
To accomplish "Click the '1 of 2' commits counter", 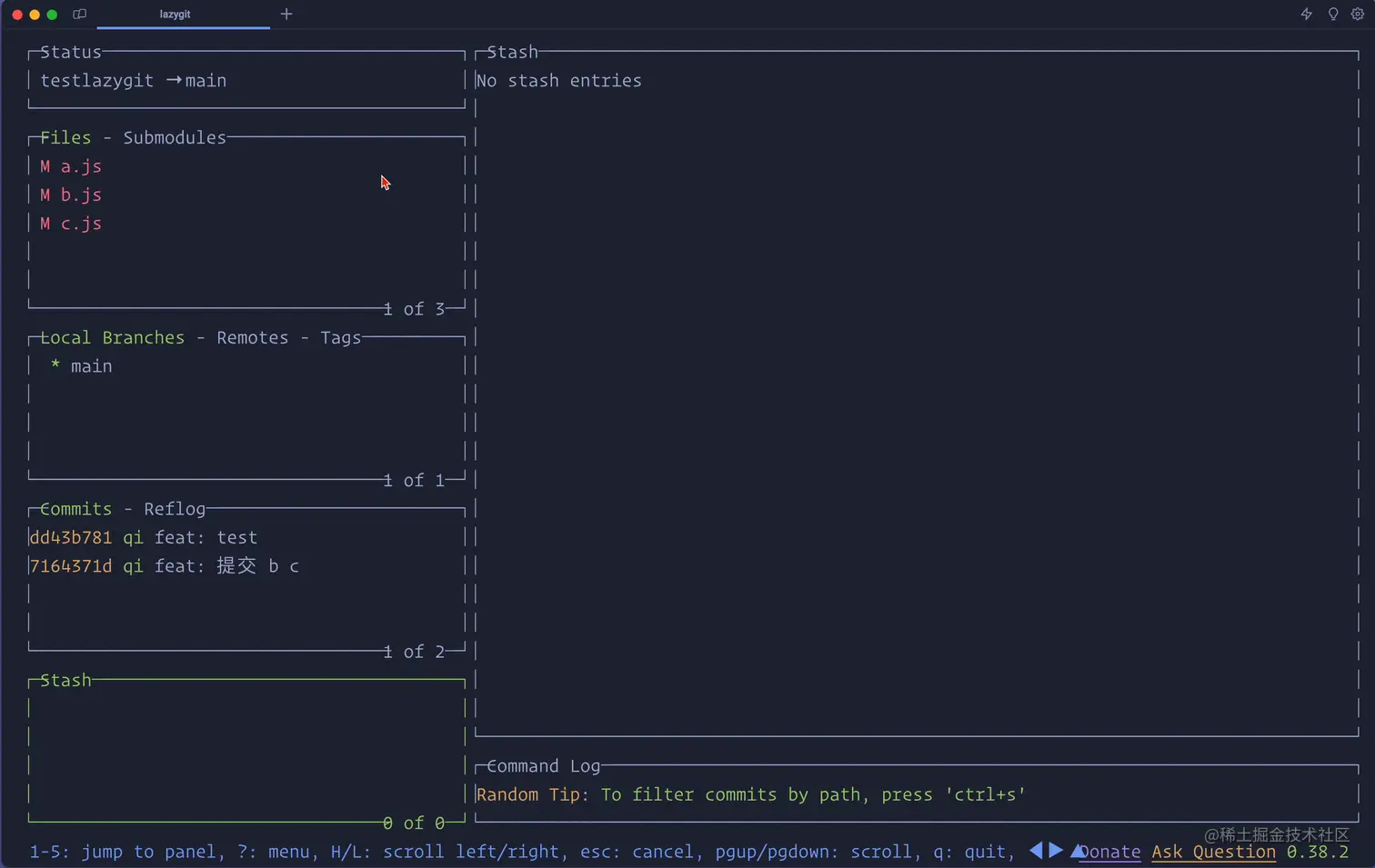I will pyautogui.click(x=414, y=652).
